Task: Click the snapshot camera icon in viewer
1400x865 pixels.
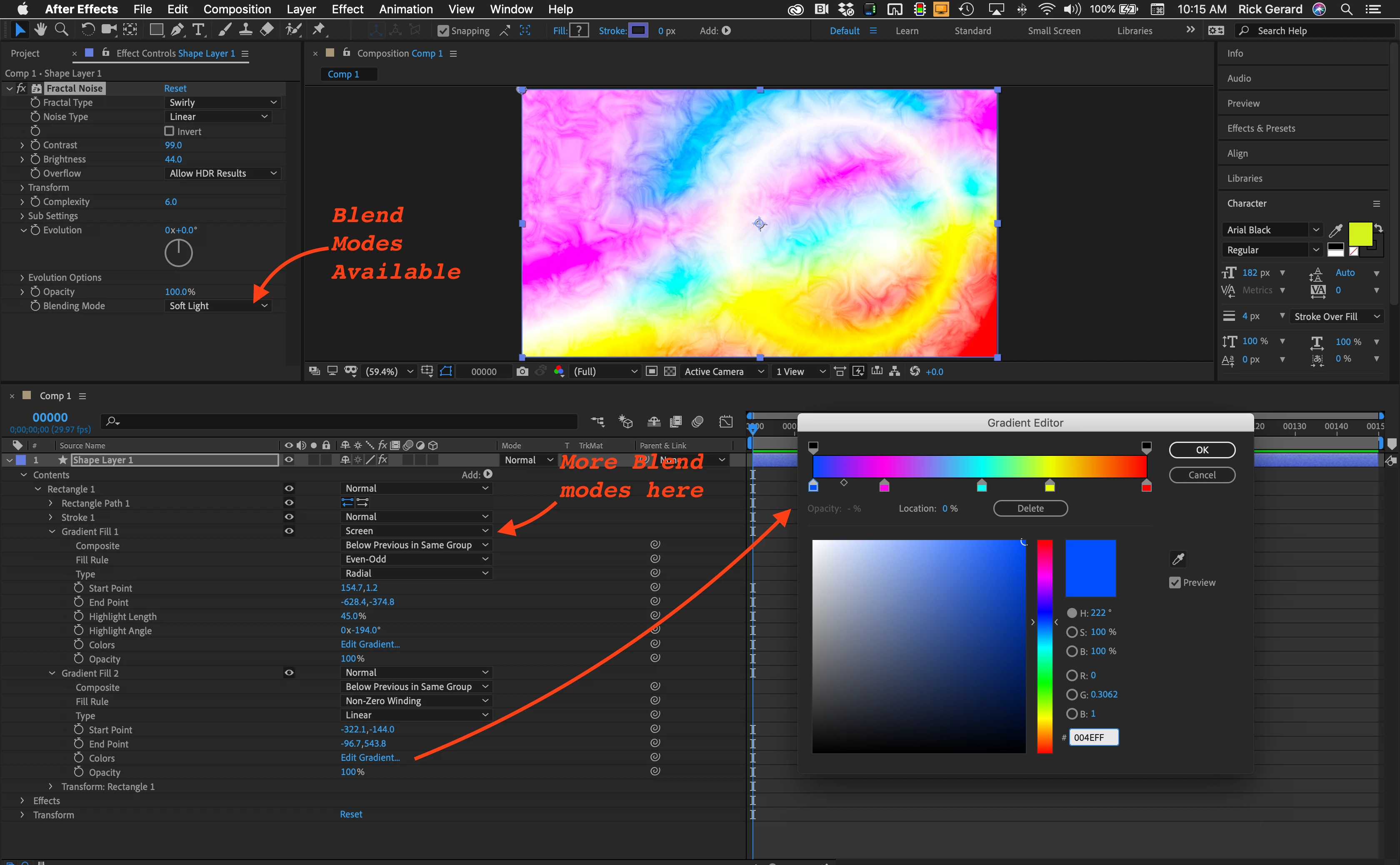Action: [522, 371]
